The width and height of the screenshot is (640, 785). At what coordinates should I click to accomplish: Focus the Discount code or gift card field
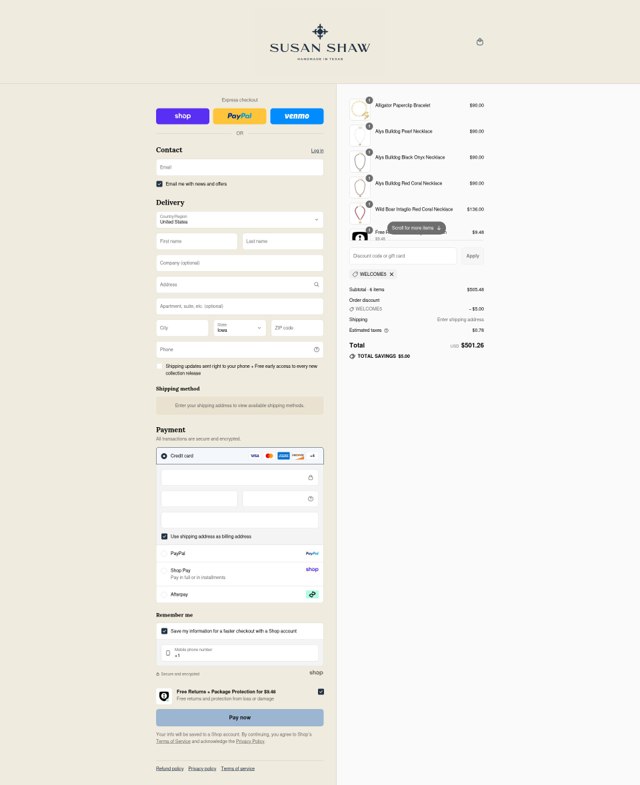[403, 256]
